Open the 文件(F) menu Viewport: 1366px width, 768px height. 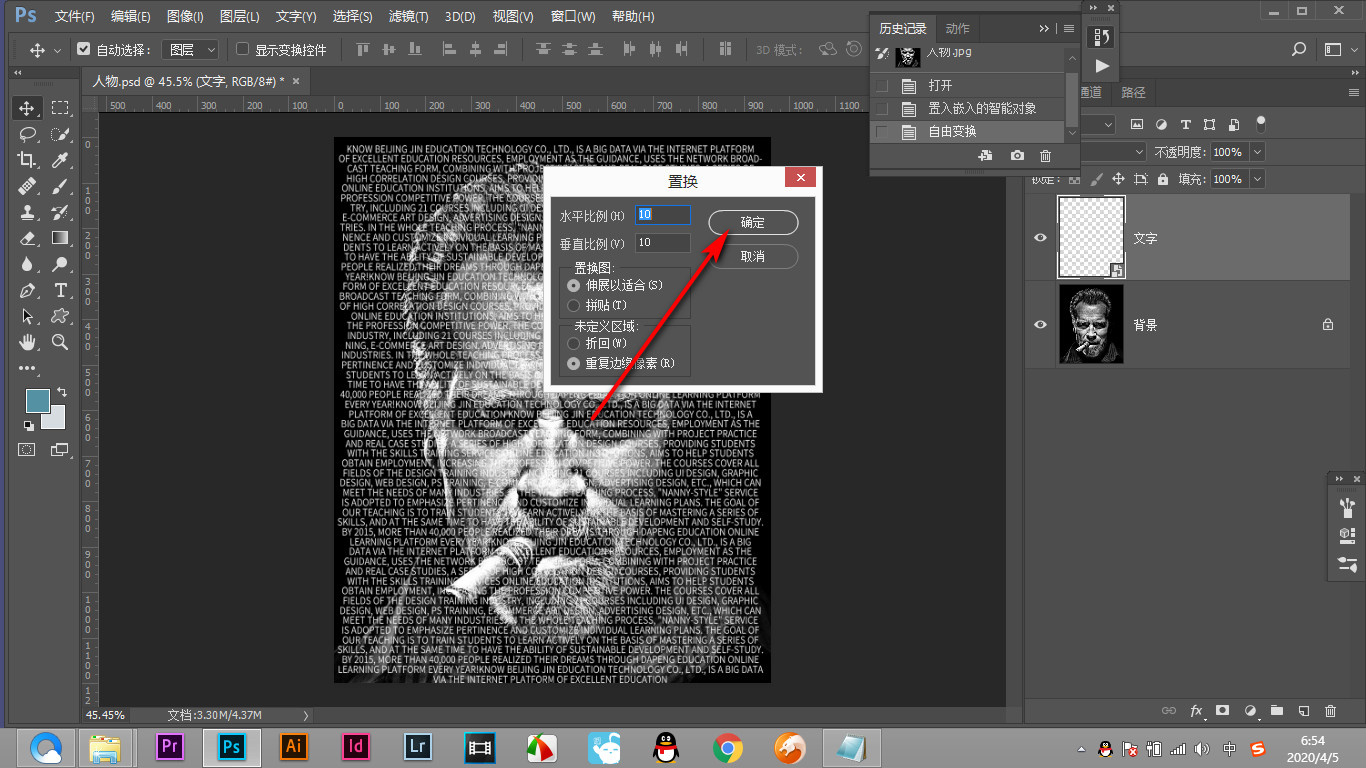pyautogui.click(x=75, y=16)
